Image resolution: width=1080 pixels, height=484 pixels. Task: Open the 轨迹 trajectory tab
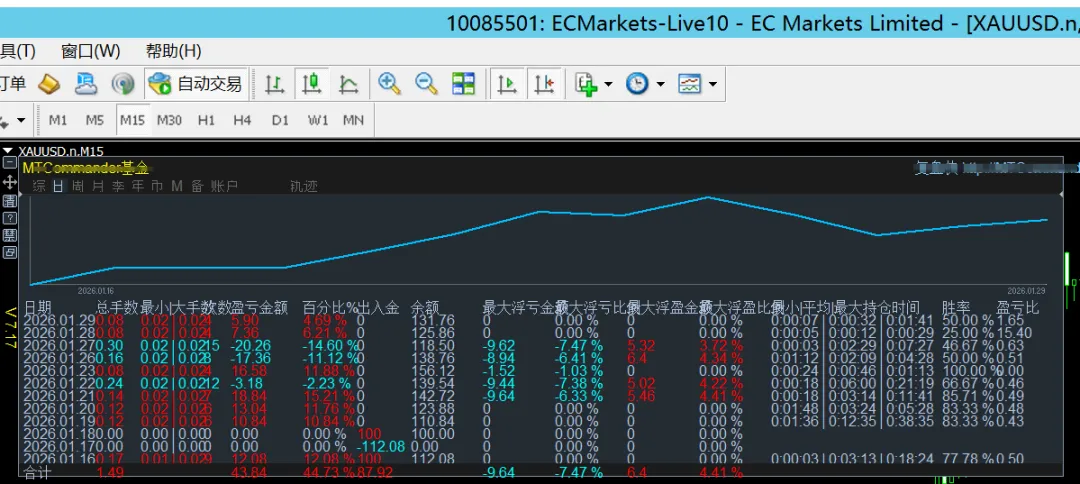tap(304, 187)
